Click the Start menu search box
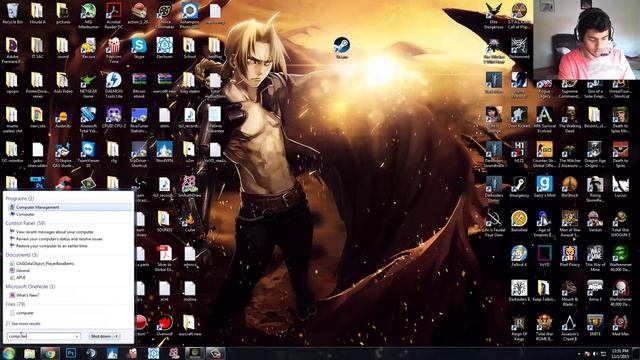Image resolution: width=640 pixels, height=360 pixels. [43, 336]
